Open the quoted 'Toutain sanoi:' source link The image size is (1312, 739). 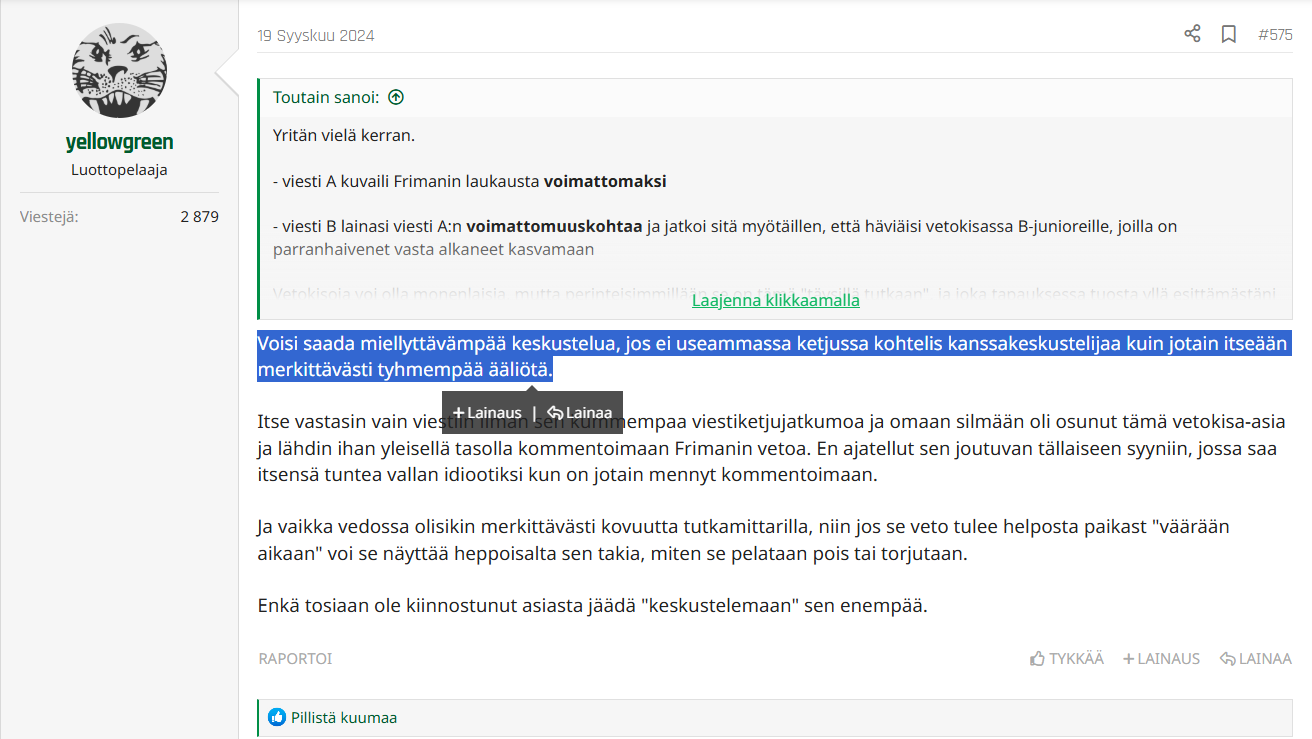tap(325, 97)
